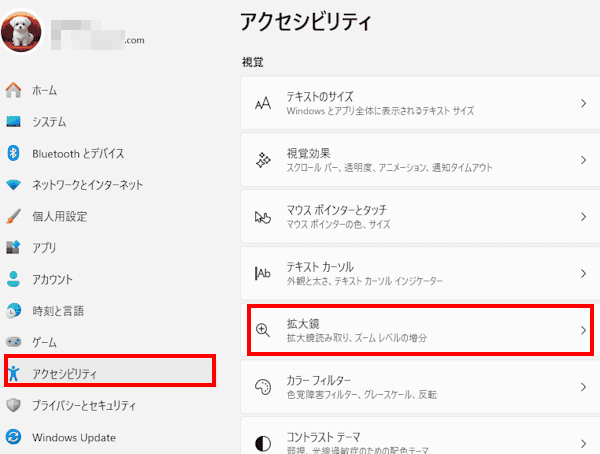Screen dimensions: 600x454
Task: Expand コントラスト テーマ chevron arrow
Action: tap(584, 444)
